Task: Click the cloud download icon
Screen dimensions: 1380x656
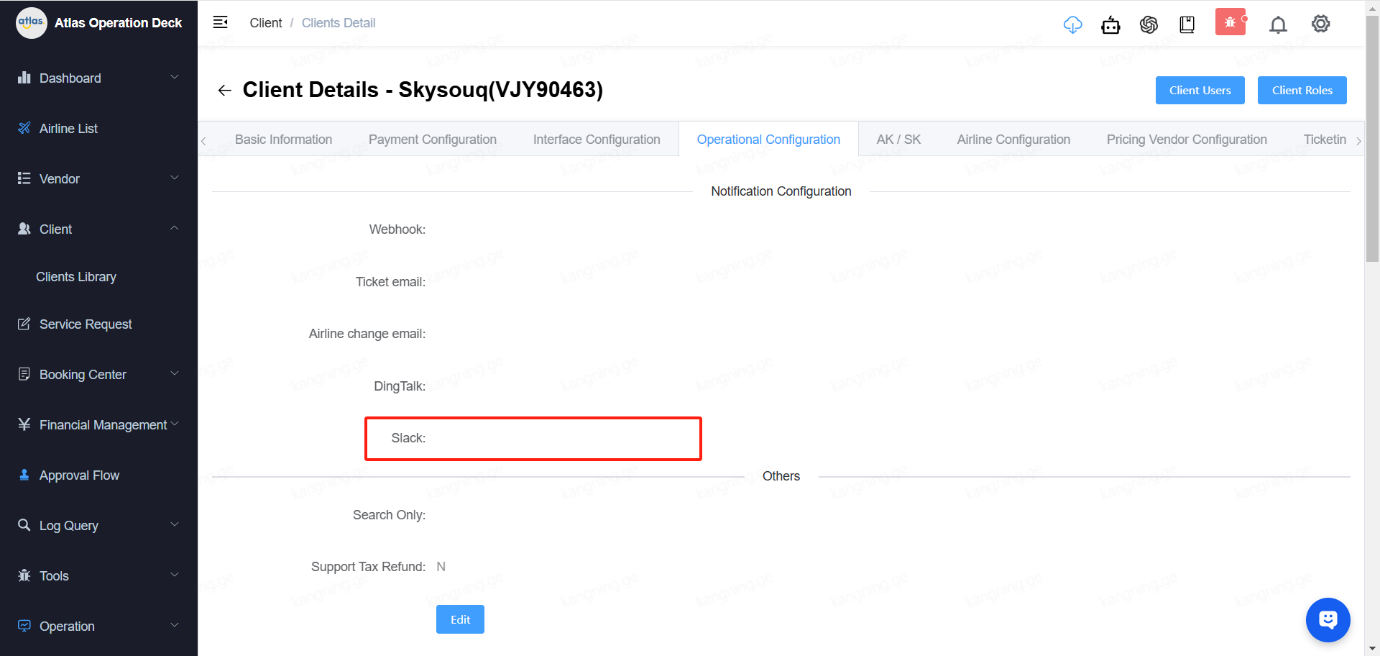Action: [1073, 25]
